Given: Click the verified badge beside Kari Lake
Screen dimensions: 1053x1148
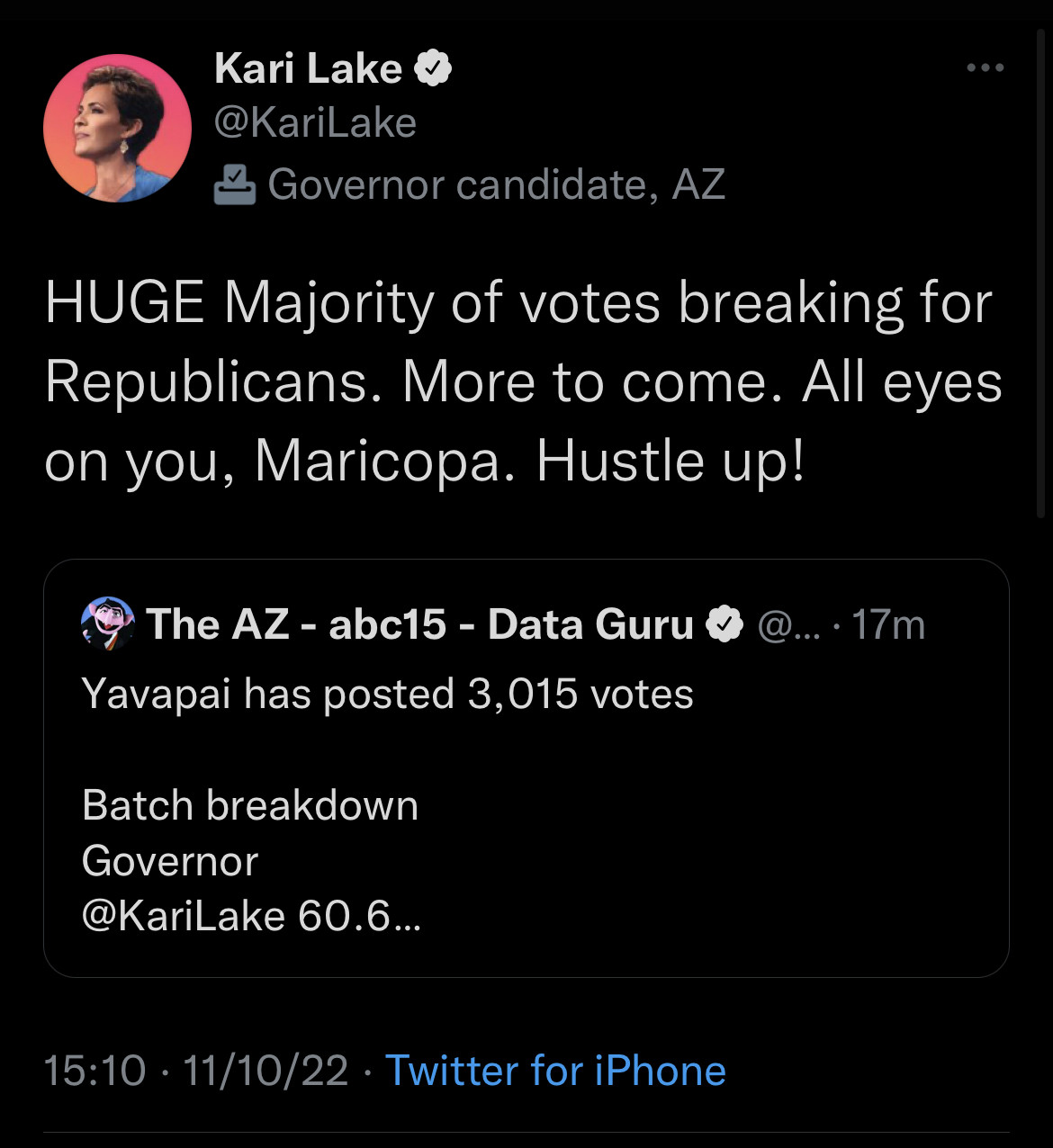Looking at the screenshot, I should (x=433, y=68).
